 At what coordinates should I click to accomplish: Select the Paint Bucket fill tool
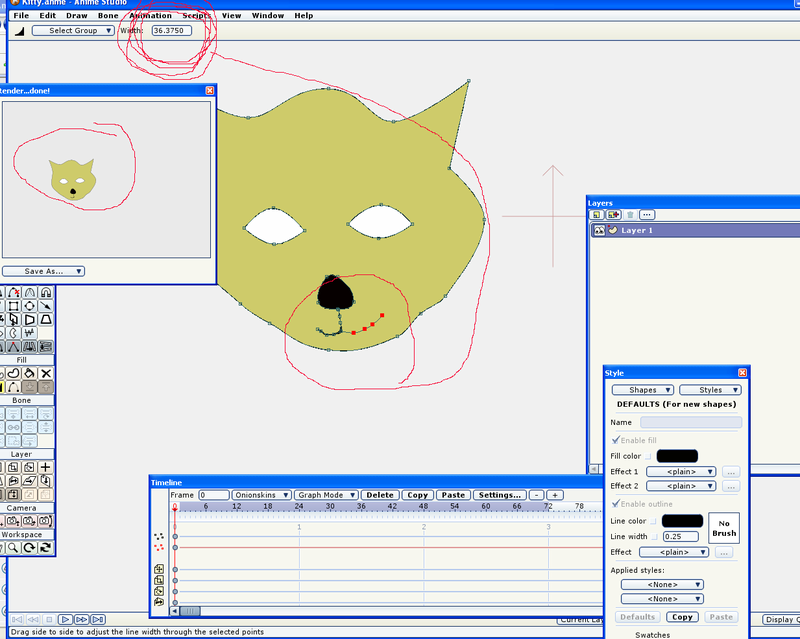30,374
